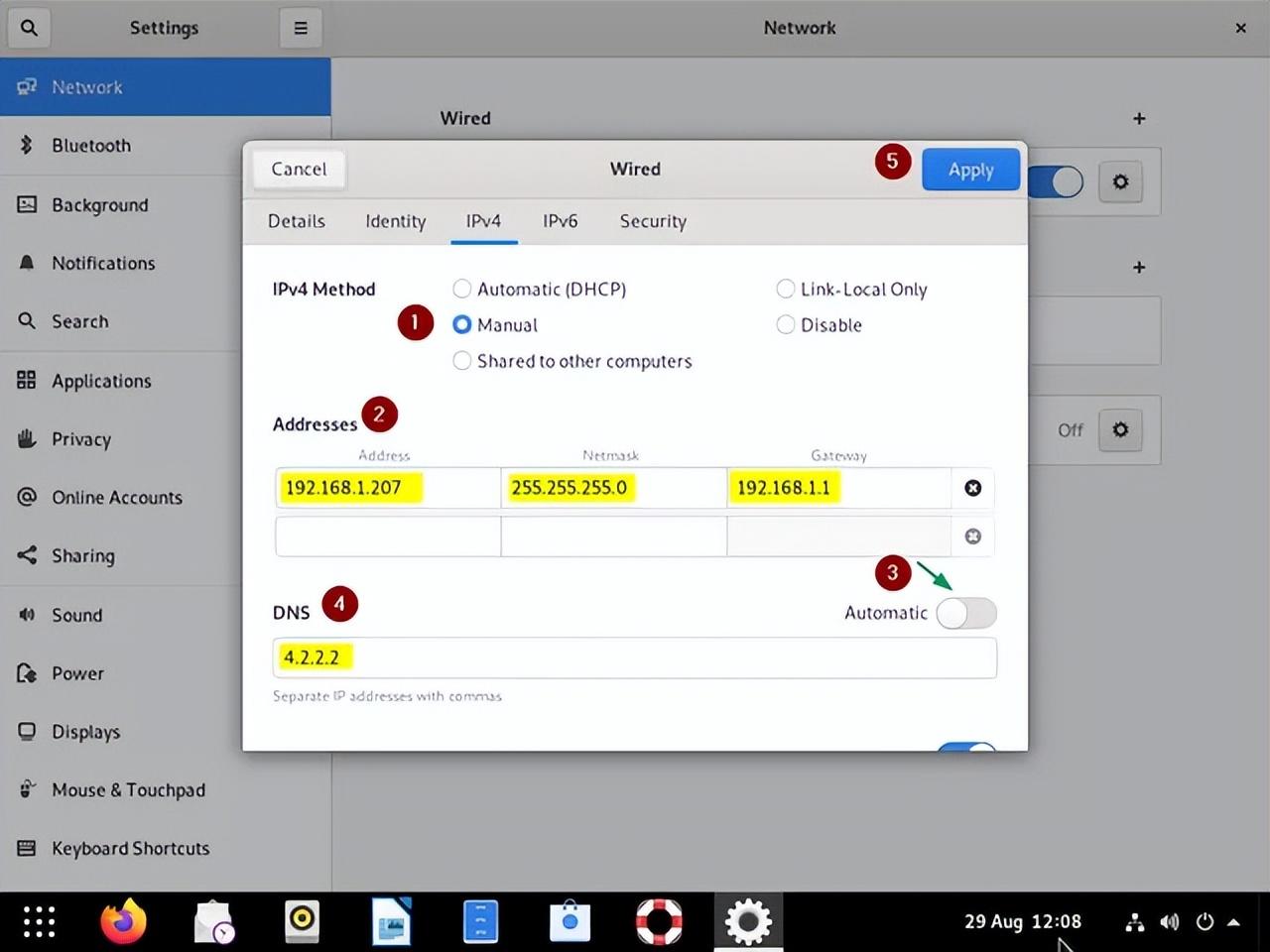Open the Settings app taskbar icon
1270x952 pixels.
click(748, 921)
